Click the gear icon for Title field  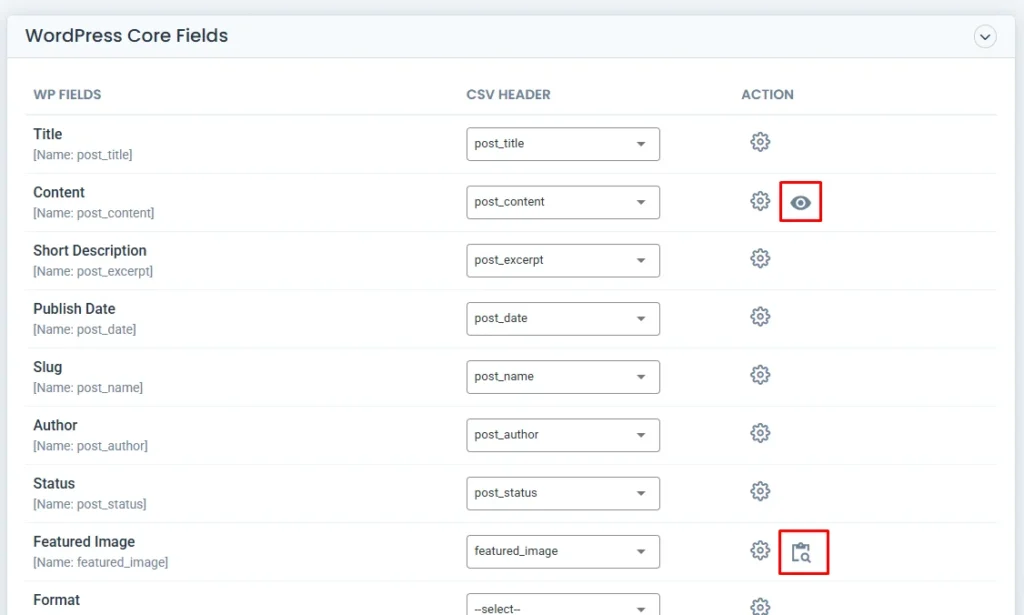click(760, 142)
